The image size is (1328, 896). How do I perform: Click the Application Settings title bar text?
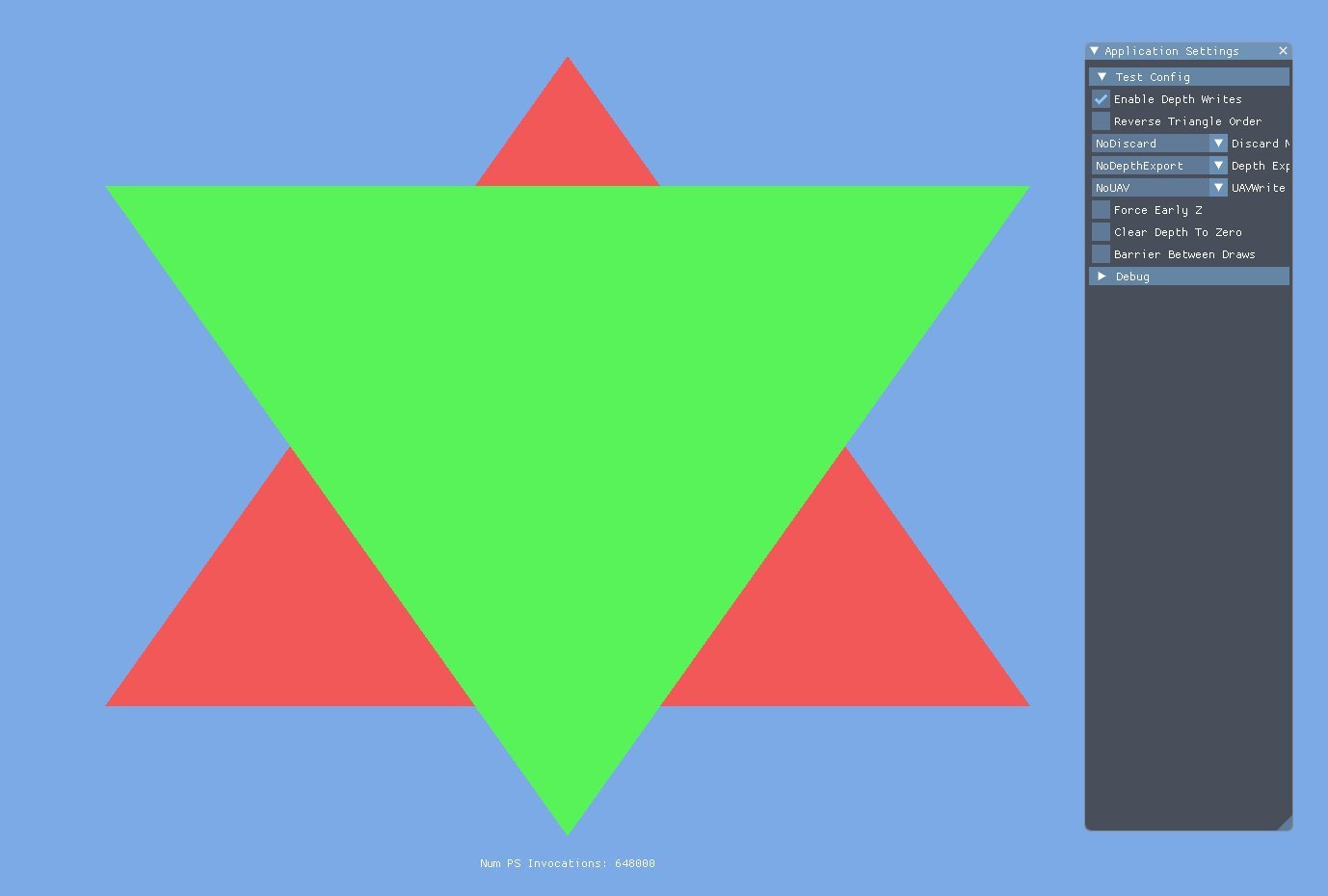[1171, 51]
